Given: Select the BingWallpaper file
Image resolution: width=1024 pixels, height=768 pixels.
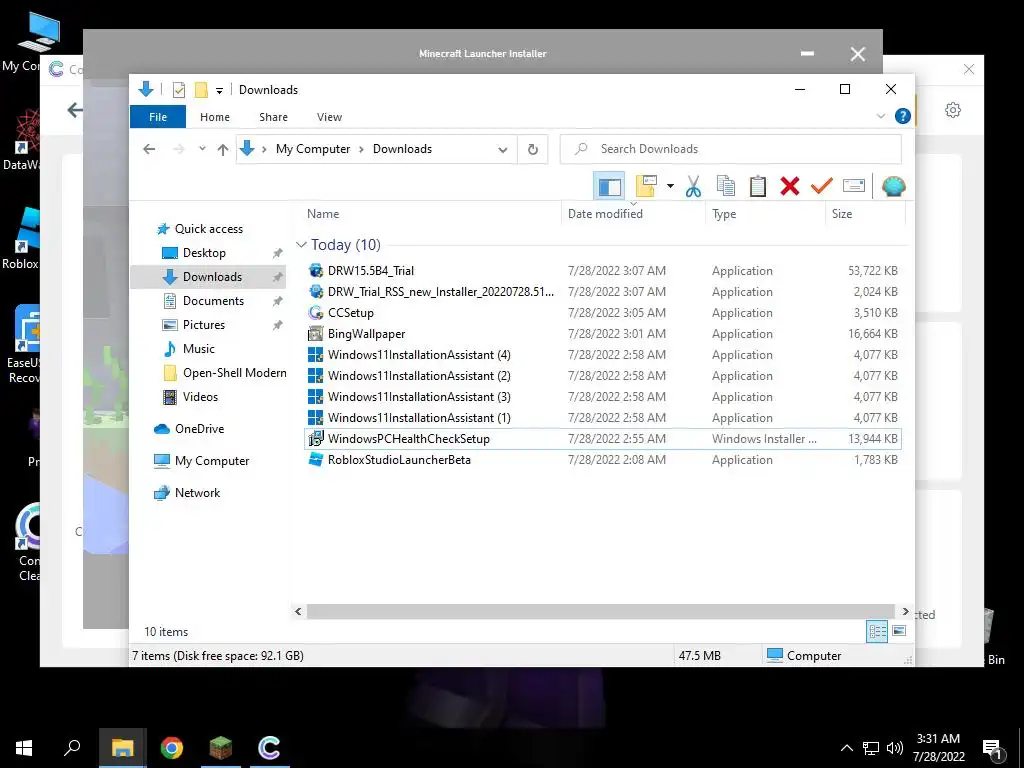Looking at the screenshot, I should (603, 334).
